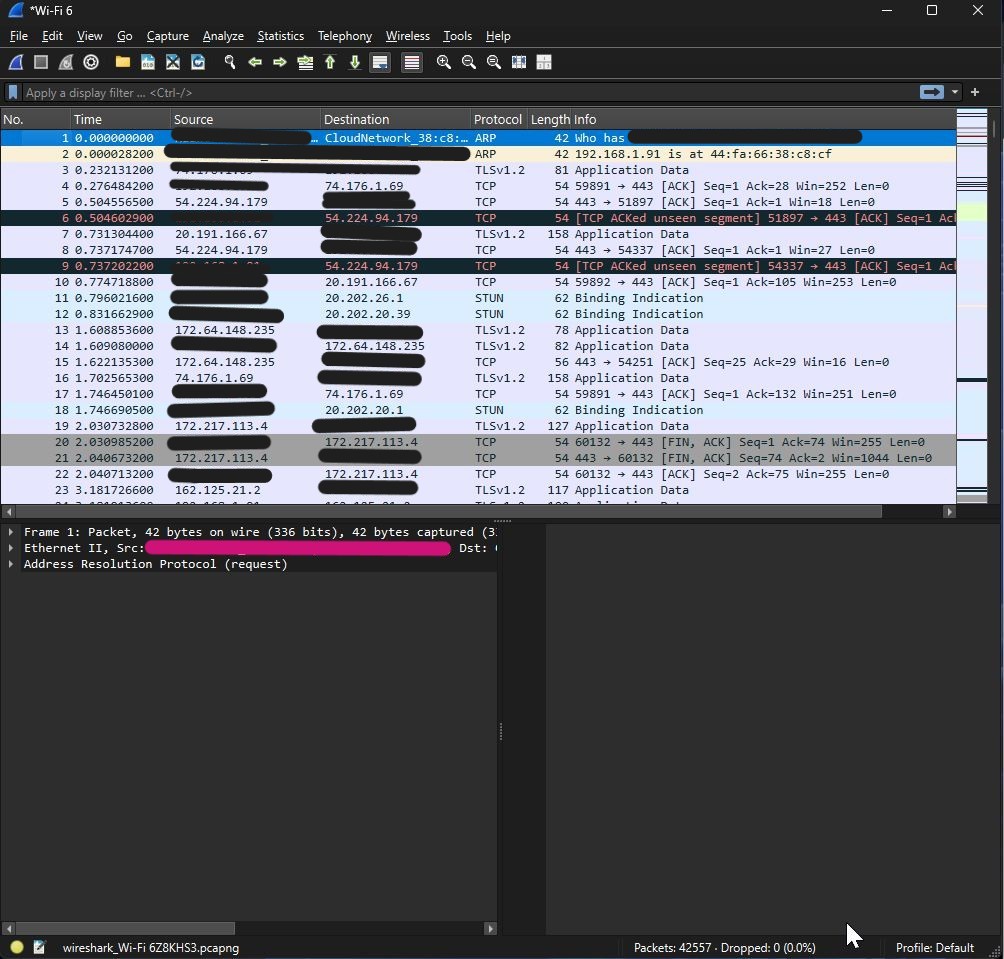Image resolution: width=1004 pixels, height=959 pixels.
Task: Reload the capture file
Action: click(x=198, y=62)
